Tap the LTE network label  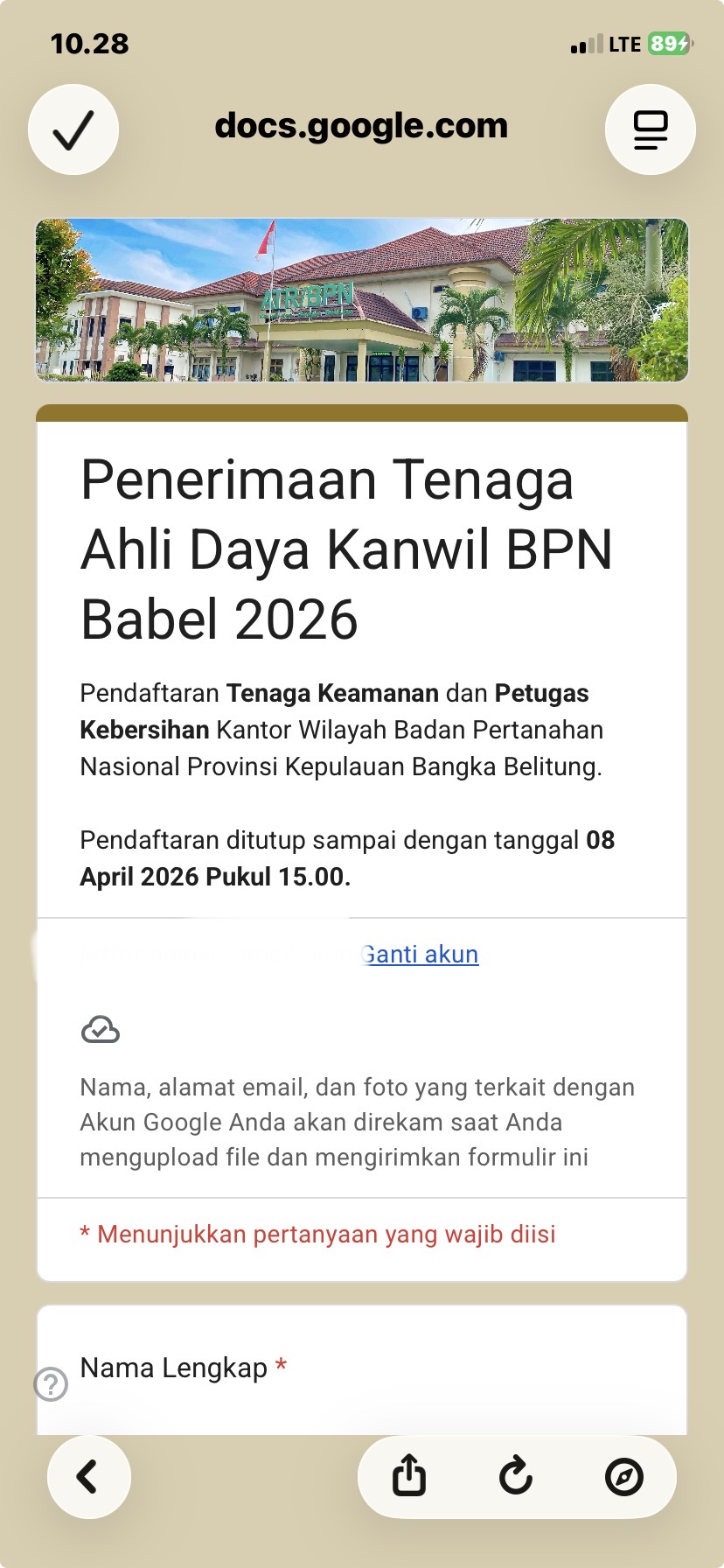point(624,45)
